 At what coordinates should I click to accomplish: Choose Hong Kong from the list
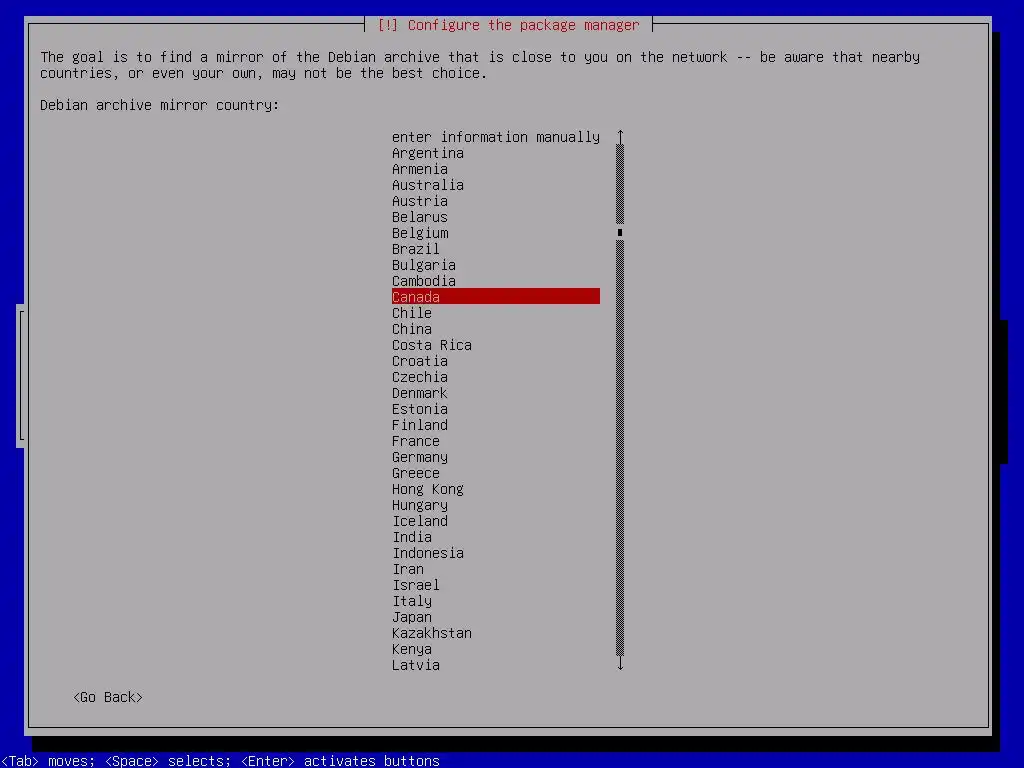[496, 489]
